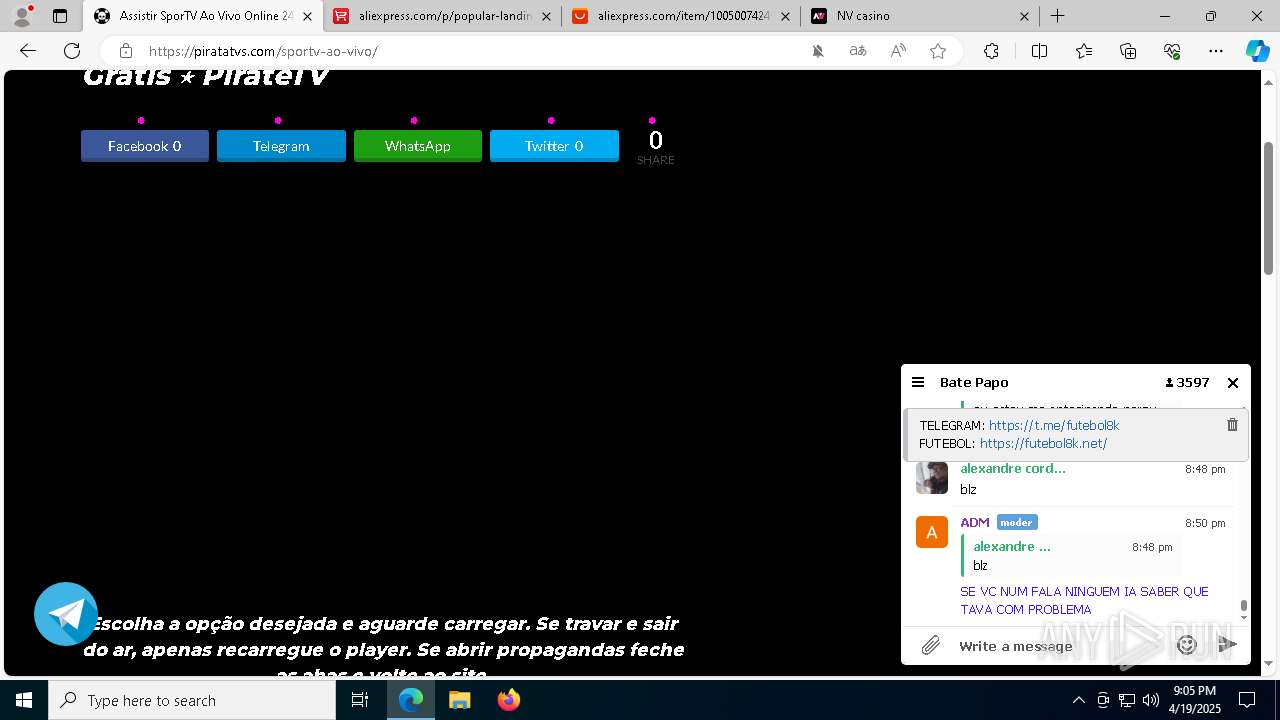This screenshot has width=1280, height=720.
Task: Switch to the aliexpress item tab
Action: click(x=680, y=16)
